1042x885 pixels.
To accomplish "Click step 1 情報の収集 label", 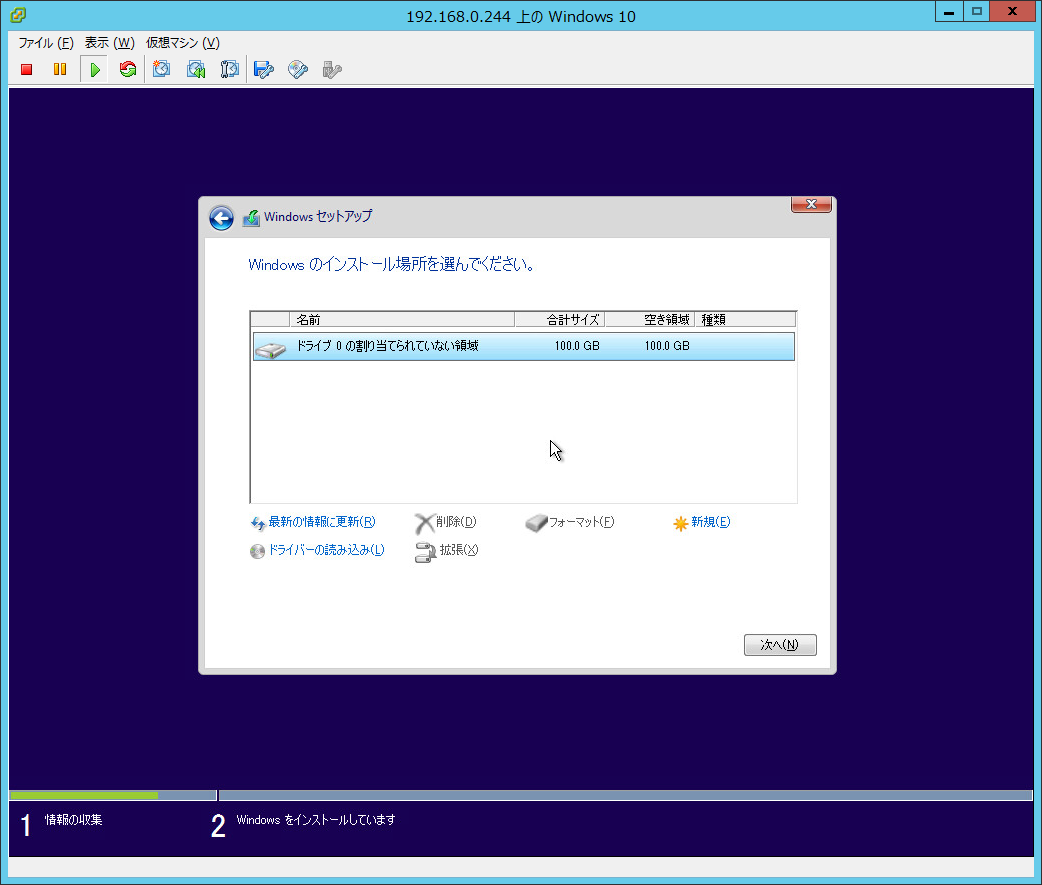I will pos(73,820).
